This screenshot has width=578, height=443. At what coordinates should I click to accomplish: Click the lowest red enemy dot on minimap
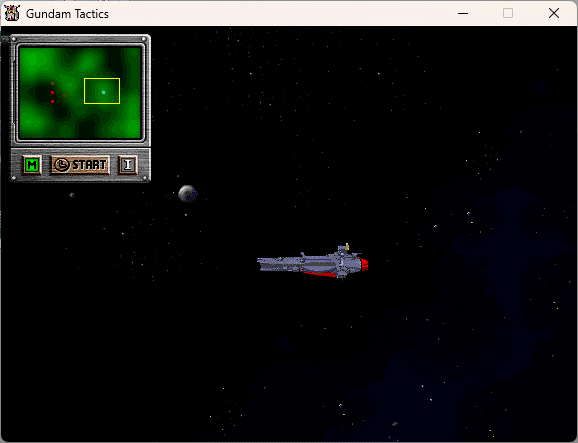53,101
